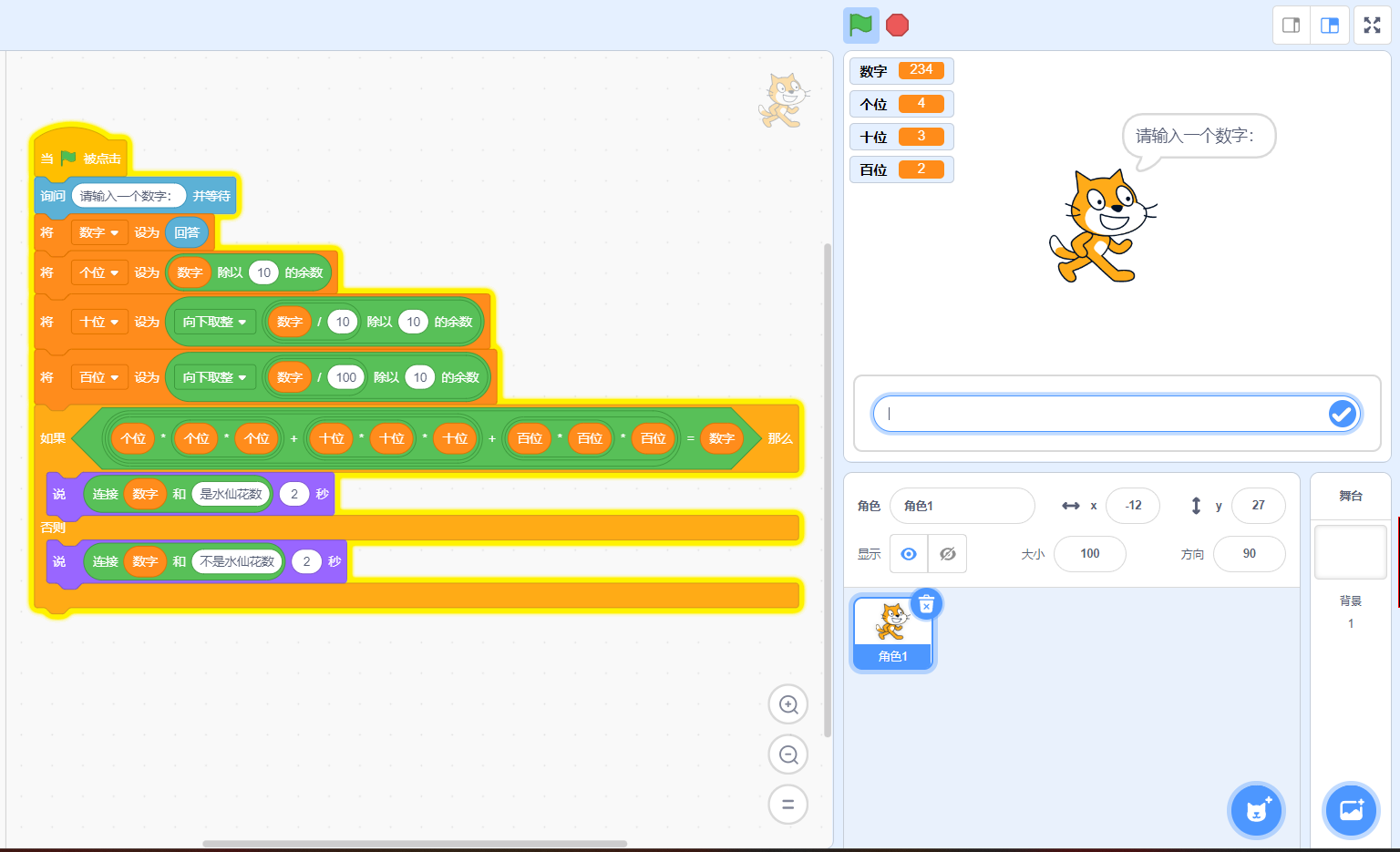The height and width of the screenshot is (852, 1400).
Task: Switch to small stage layout
Action: [1291, 26]
